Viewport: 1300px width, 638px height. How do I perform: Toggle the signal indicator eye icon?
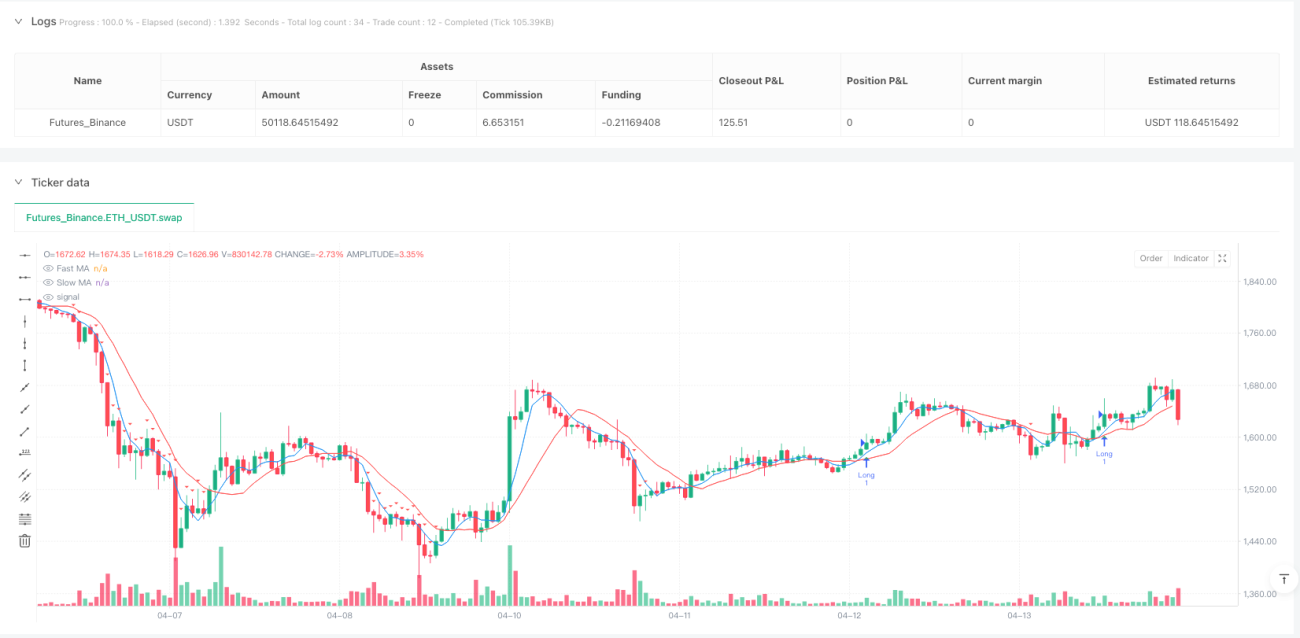pyautogui.click(x=48, y=297)
